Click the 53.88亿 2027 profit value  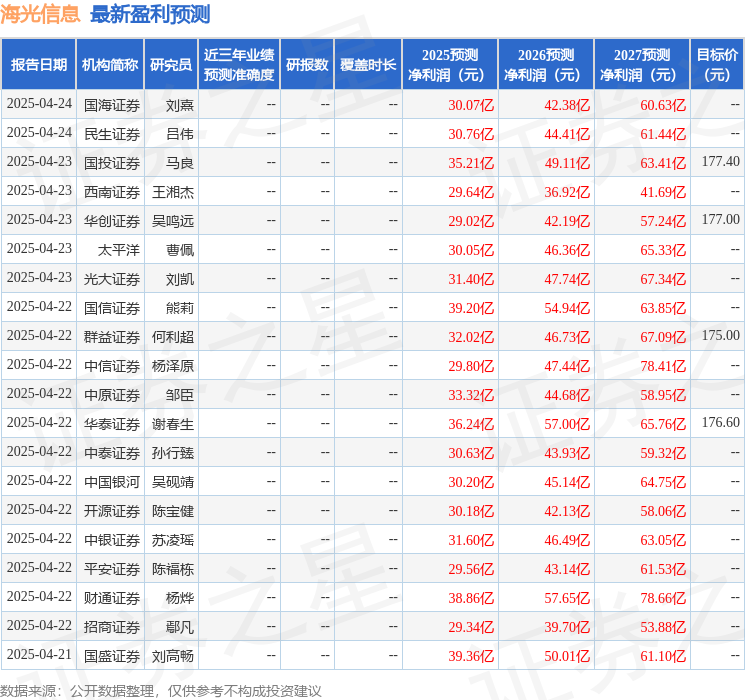(663, 627)
